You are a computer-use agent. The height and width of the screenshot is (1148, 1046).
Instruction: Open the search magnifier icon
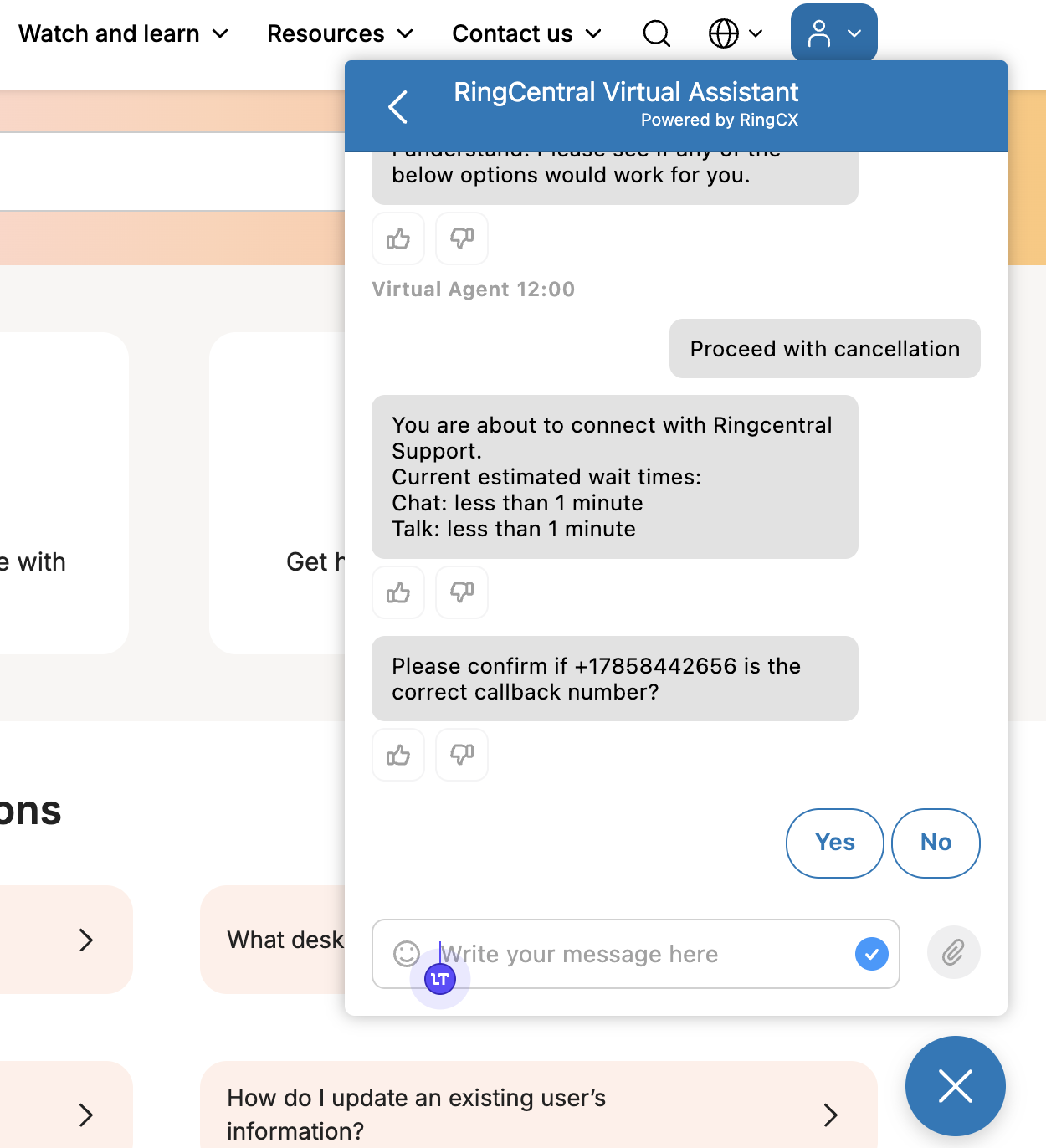(657, 33)
